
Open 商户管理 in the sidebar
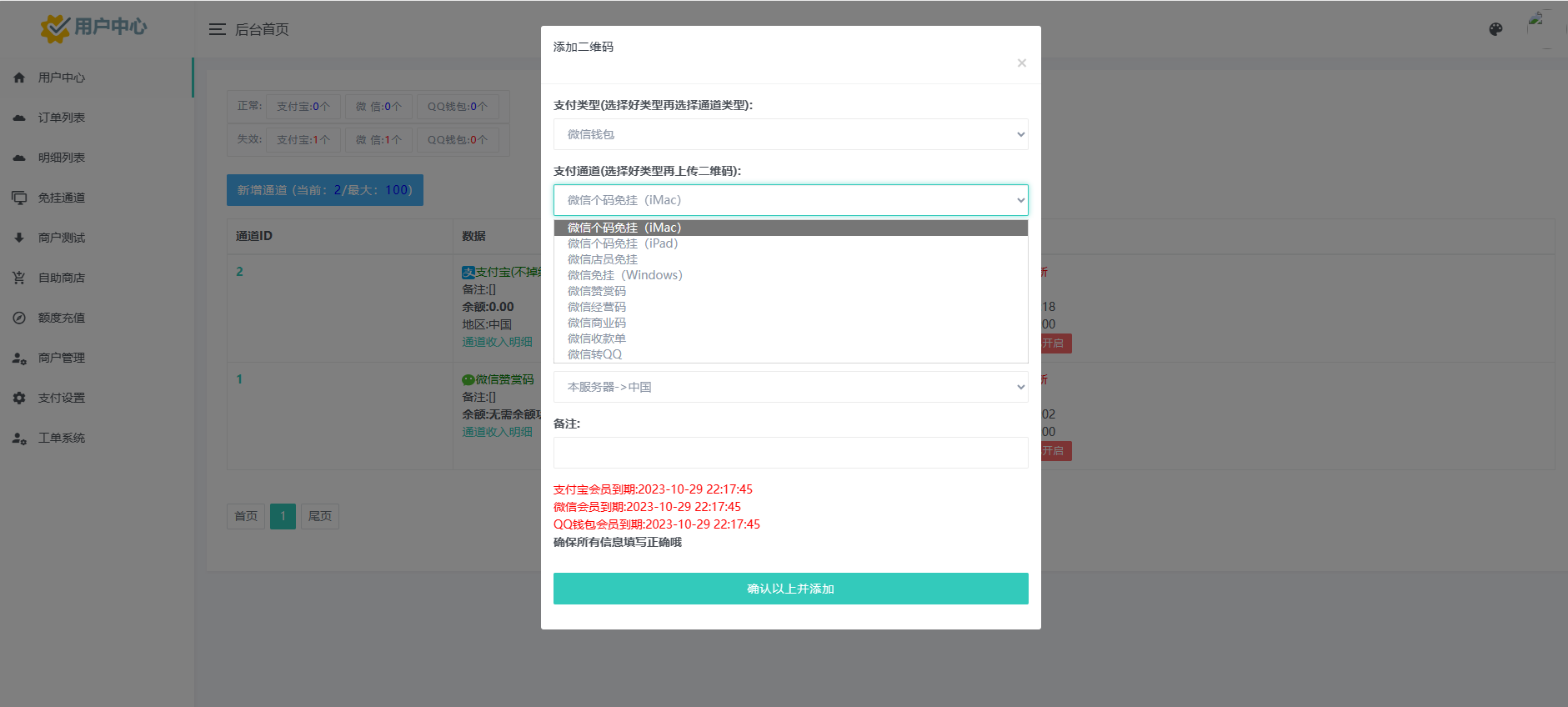coord(97,358)
